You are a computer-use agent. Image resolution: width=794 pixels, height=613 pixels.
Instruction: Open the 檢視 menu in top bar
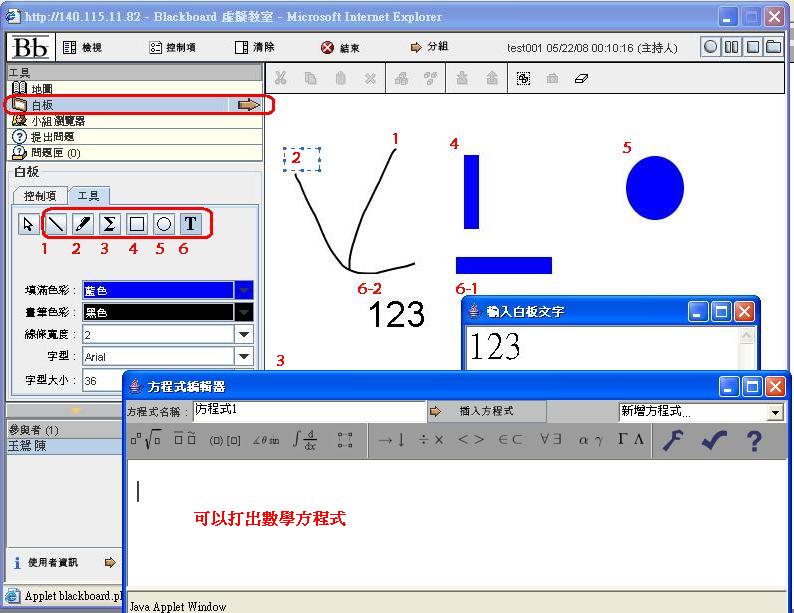pyautogui.click(x=83, y=47)
